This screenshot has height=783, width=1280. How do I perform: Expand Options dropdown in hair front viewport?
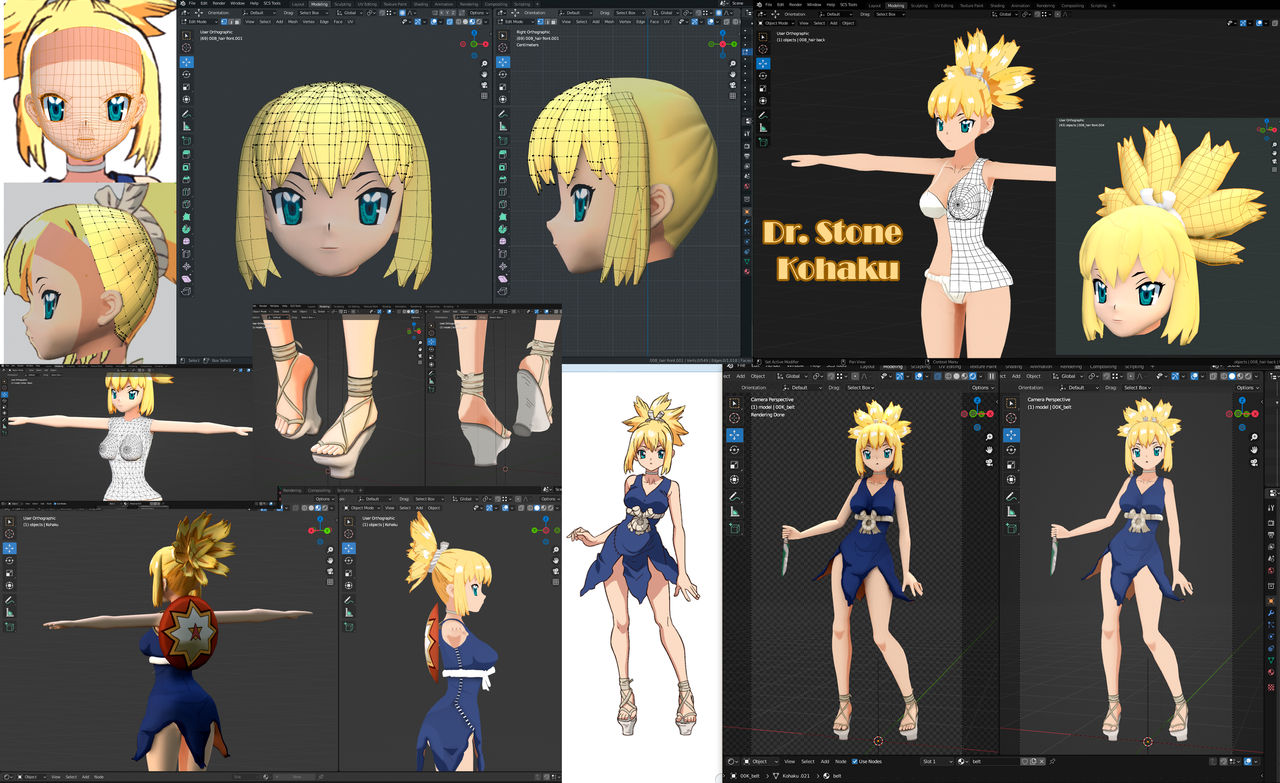479,12
